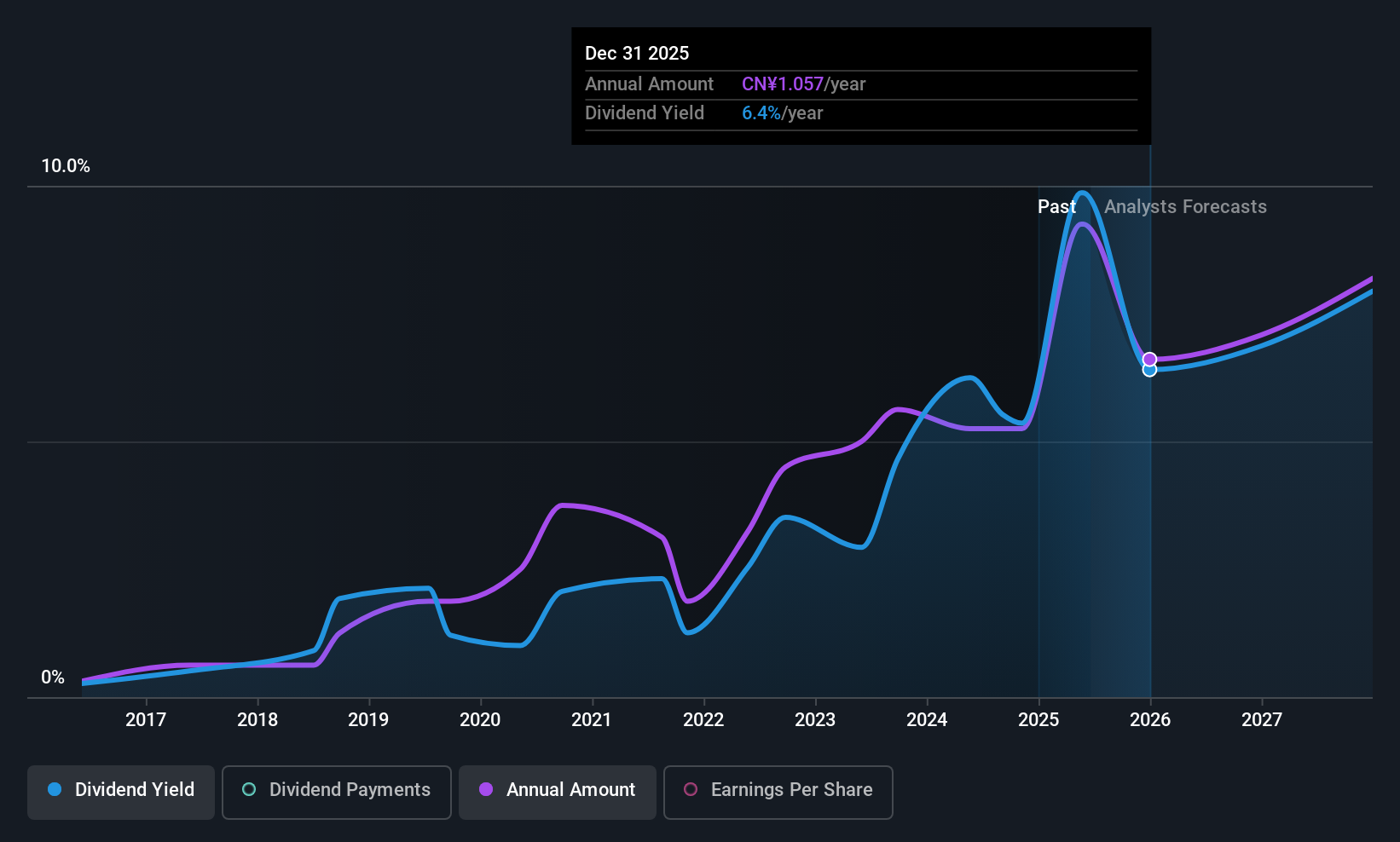Click the 2024 x-axis label
Image resolution: width=1400 pixels, height=842 pixels.
[927, 719]
